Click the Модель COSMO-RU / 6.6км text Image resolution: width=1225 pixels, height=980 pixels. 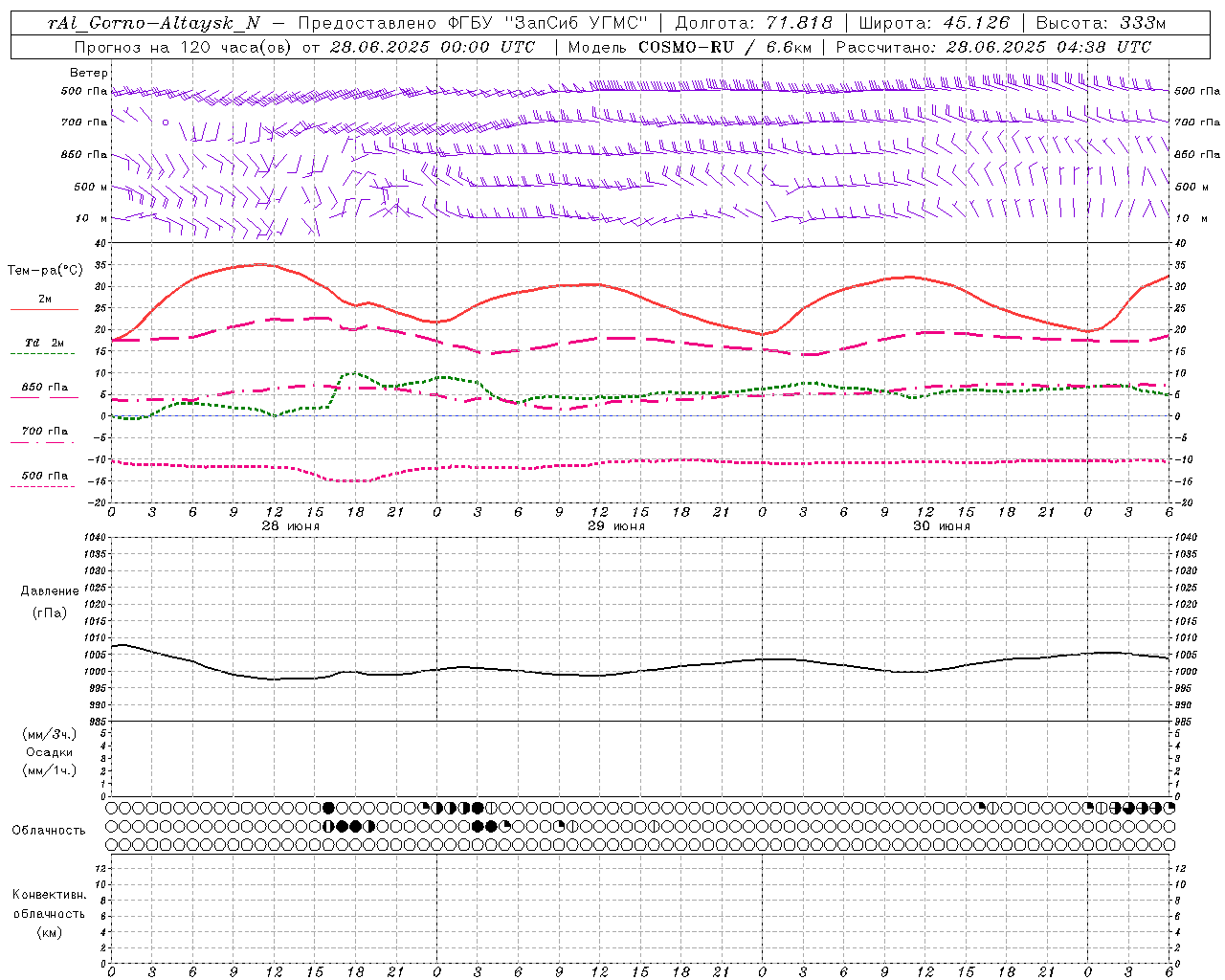pyautogui.click(x=689, y=47)
